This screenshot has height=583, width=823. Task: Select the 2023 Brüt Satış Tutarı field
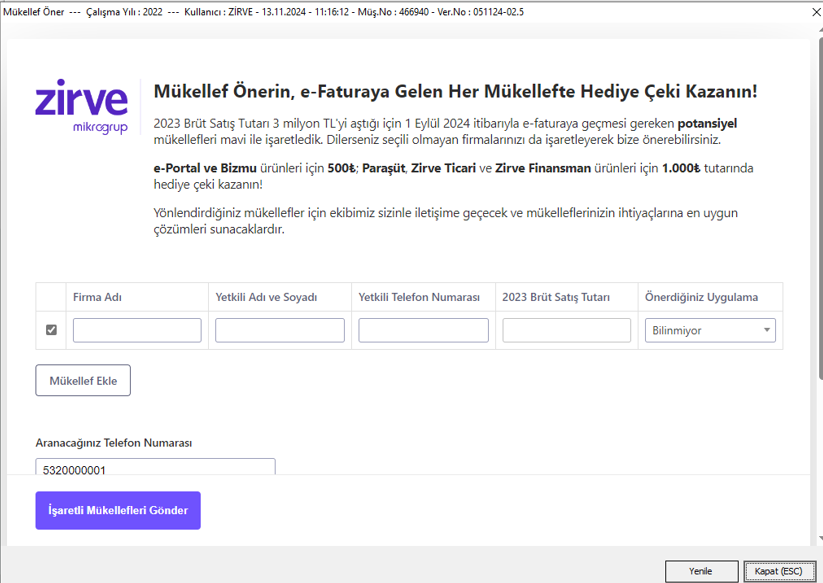coord(566,331)
